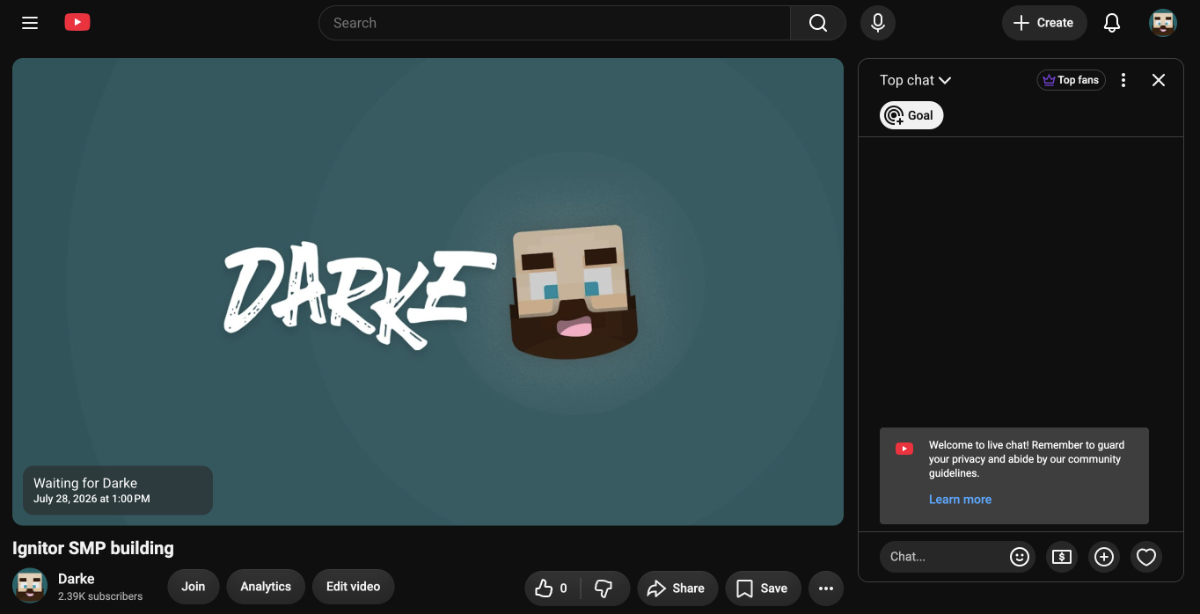Open the hamburger guide menu
This screenshot has height=614, width=1200.
click(30, 23)
